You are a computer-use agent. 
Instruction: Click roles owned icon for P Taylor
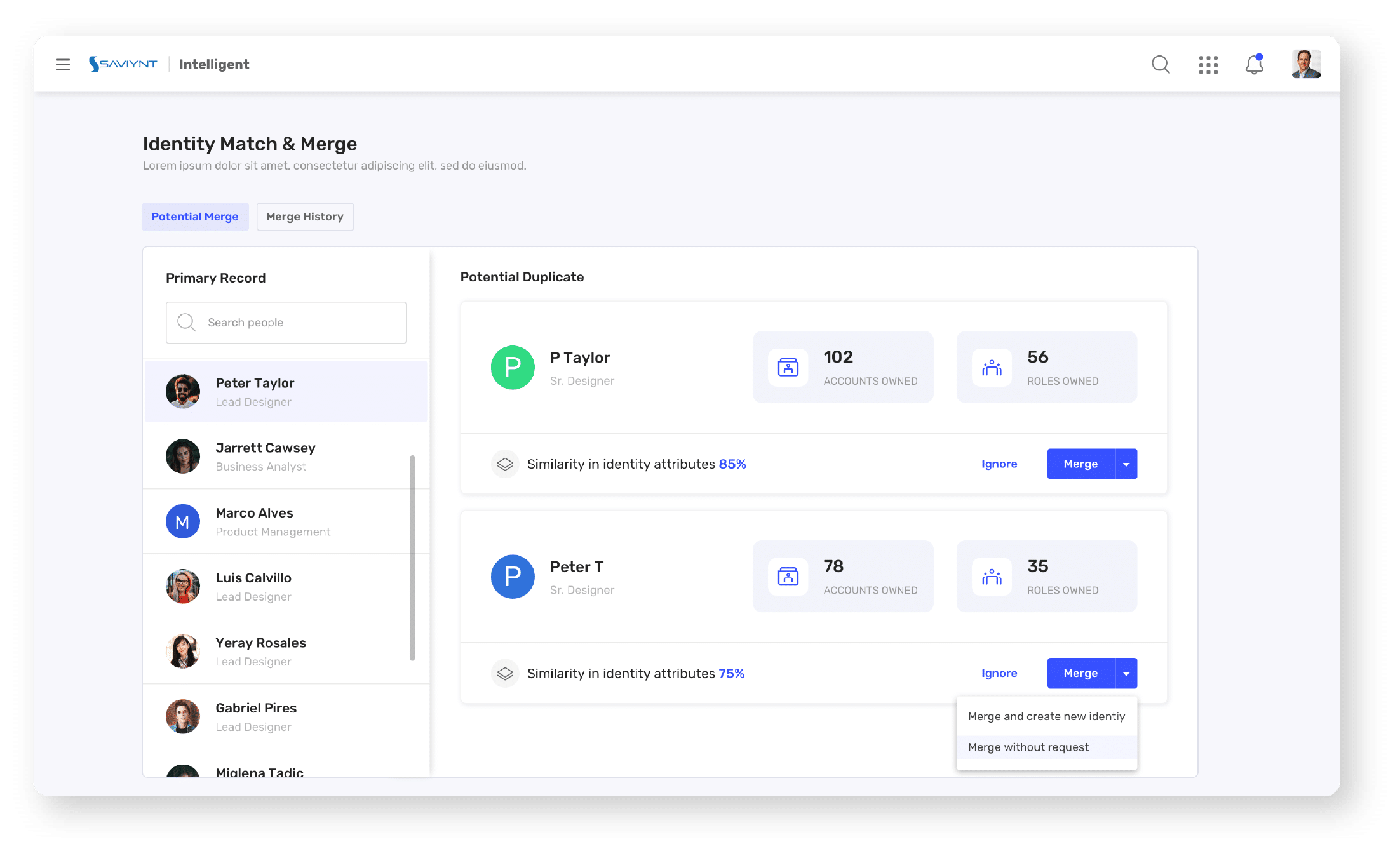coord(992,368)
